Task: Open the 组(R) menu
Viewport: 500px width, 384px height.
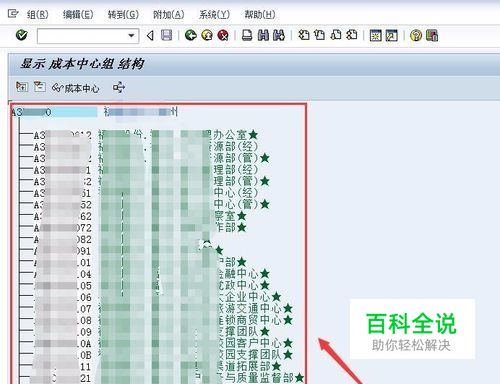Action: [37, 14]
